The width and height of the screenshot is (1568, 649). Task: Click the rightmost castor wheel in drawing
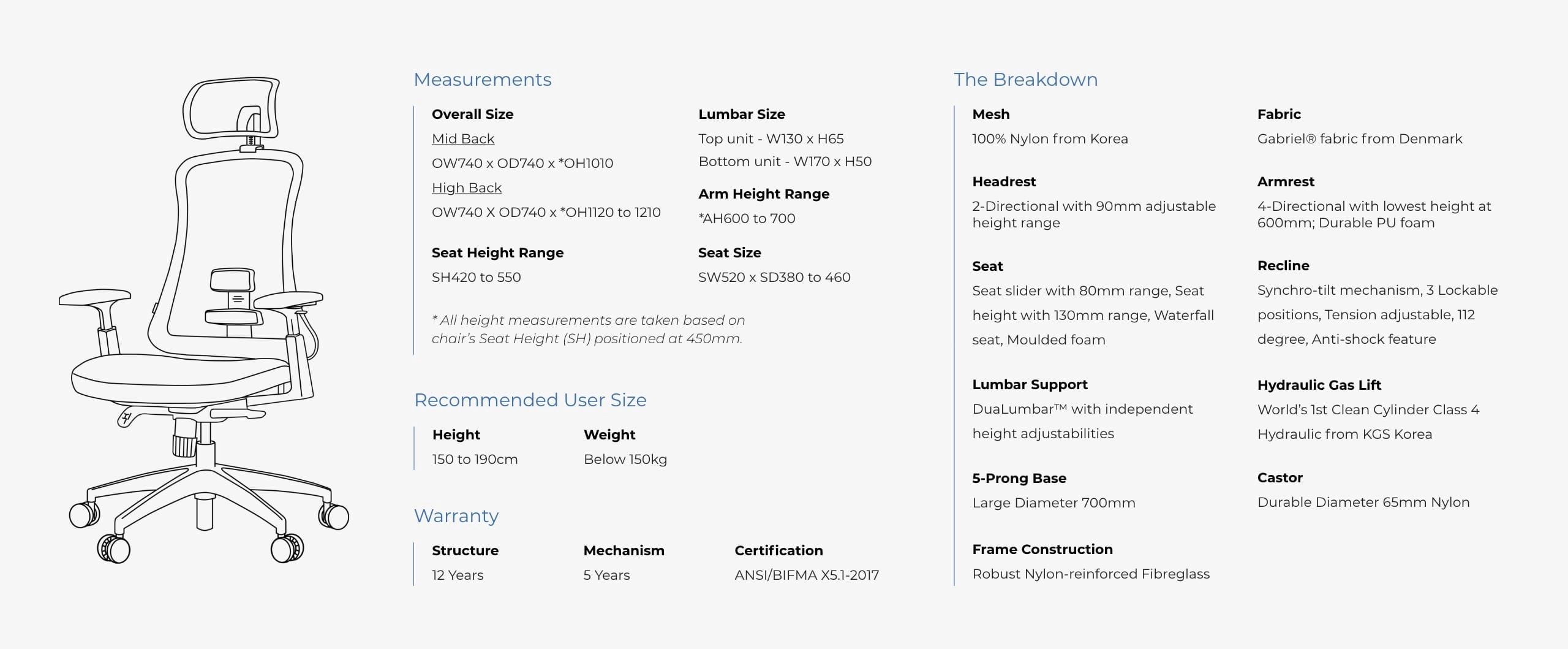click(x=334, y=516)
